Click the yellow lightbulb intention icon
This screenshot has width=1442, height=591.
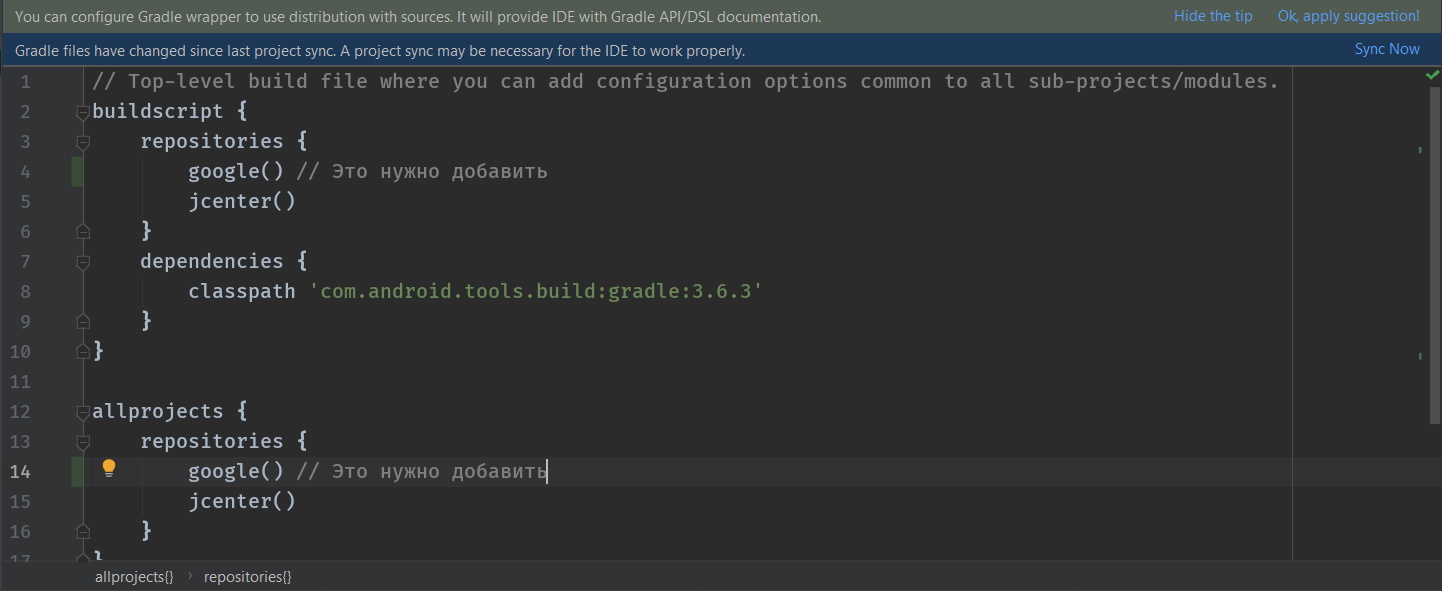pyautogui.click(x=109, y=469)
